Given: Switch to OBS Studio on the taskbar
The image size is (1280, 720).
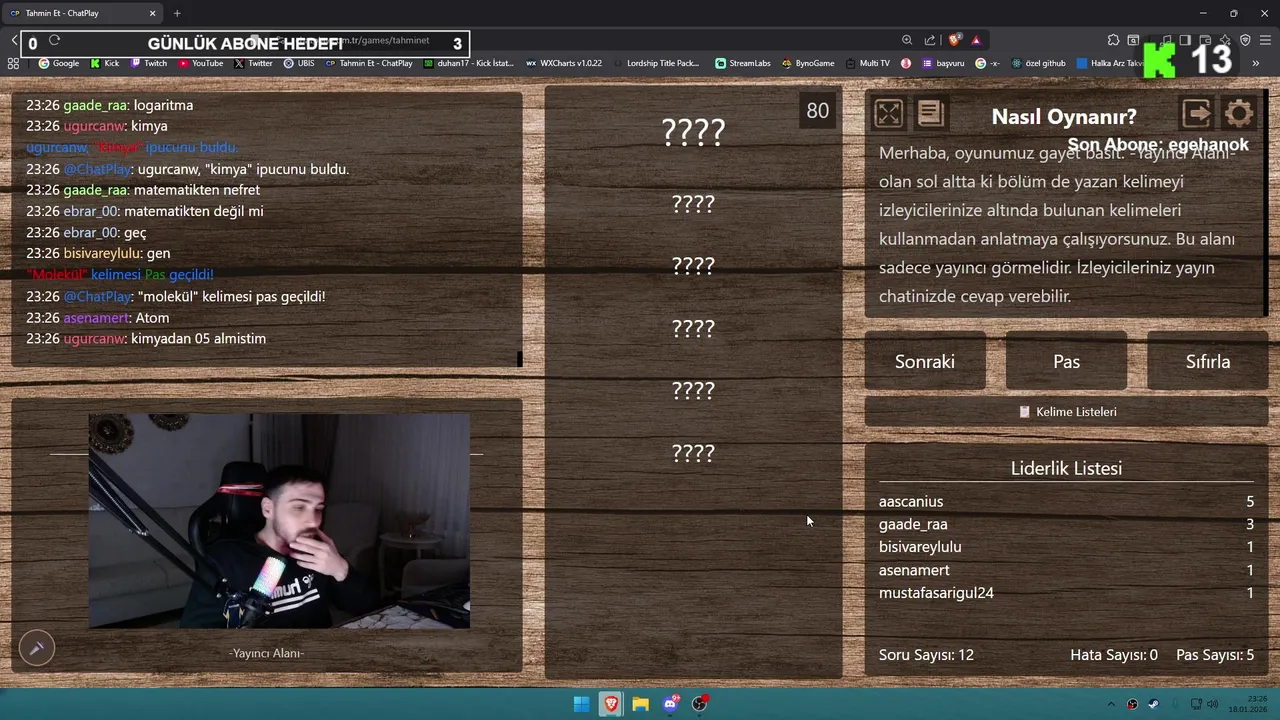Looking at the screenshot, I should pos(700,704).
